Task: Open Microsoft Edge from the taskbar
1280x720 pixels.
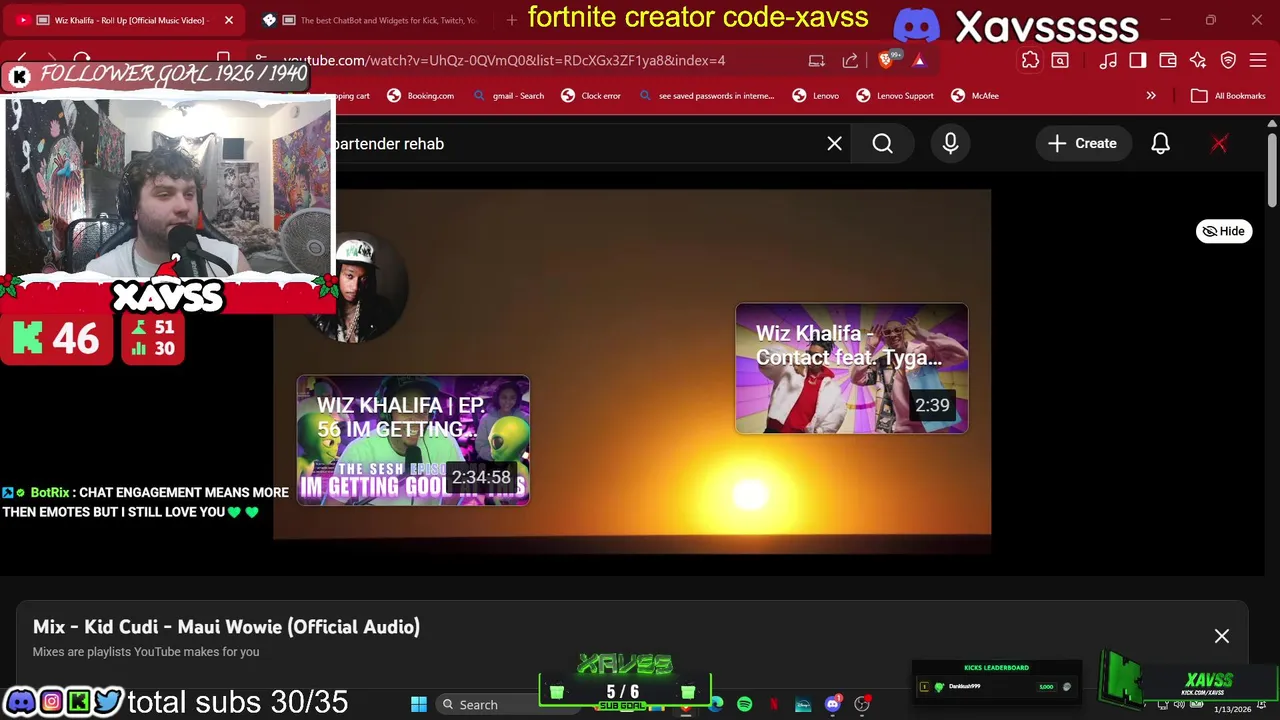Action: coord(716,704)
